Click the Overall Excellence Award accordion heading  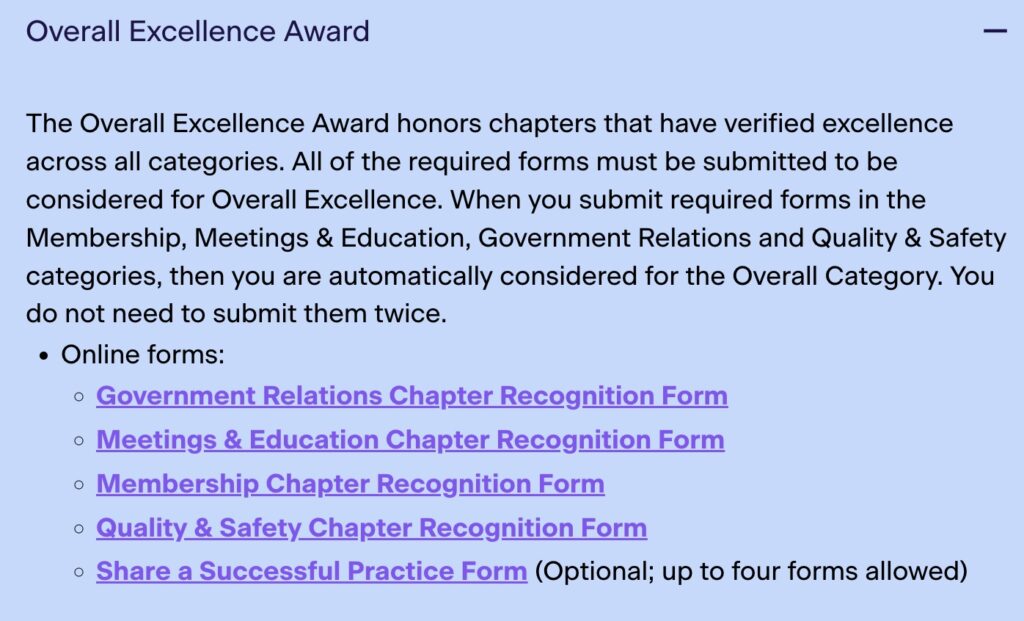pyautogui.click(x=198, y=32)
